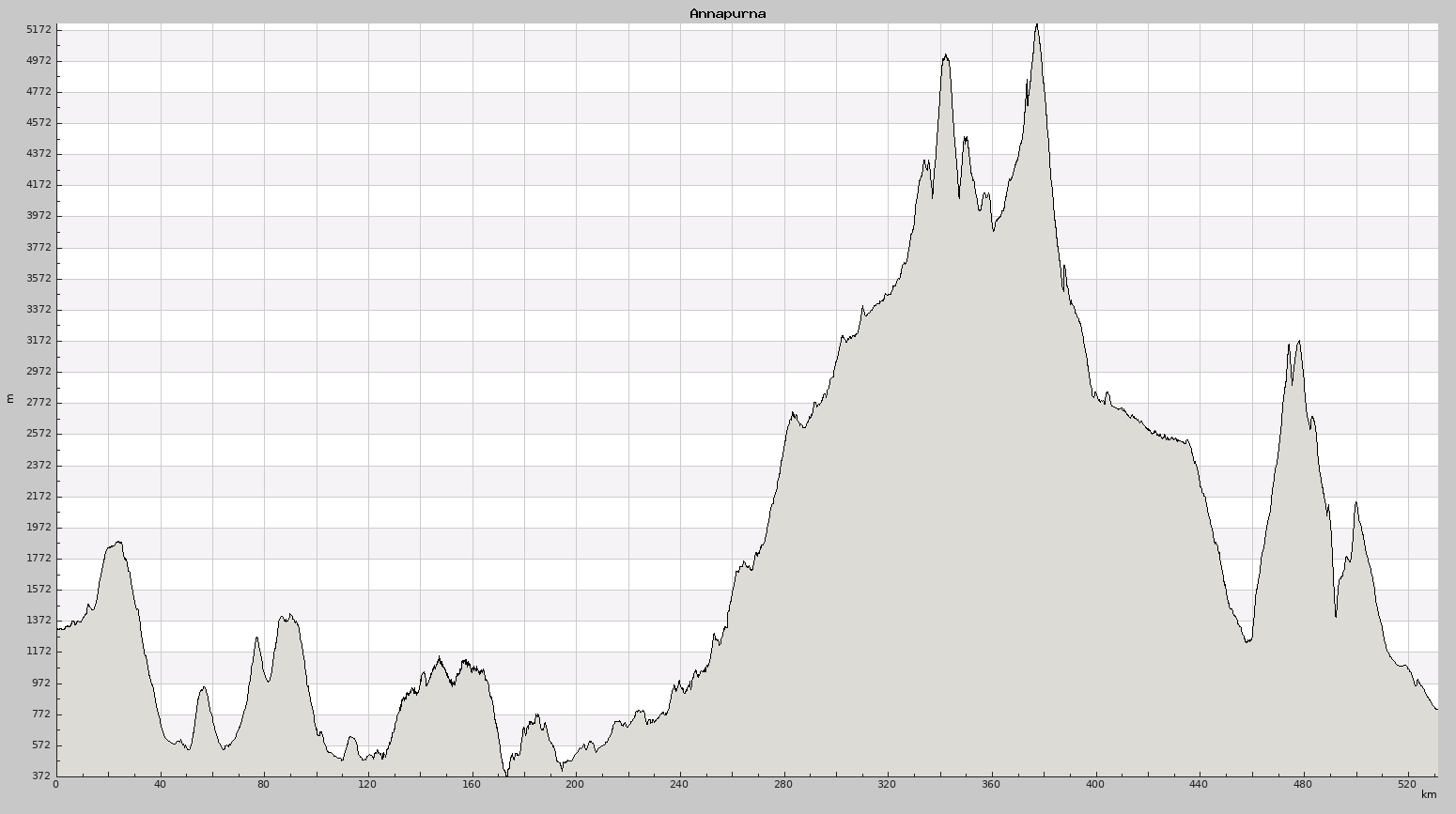Click the peak at 342 km
Screen dimensions: 1456x814
pyautogui.click(x=945, y=55)
